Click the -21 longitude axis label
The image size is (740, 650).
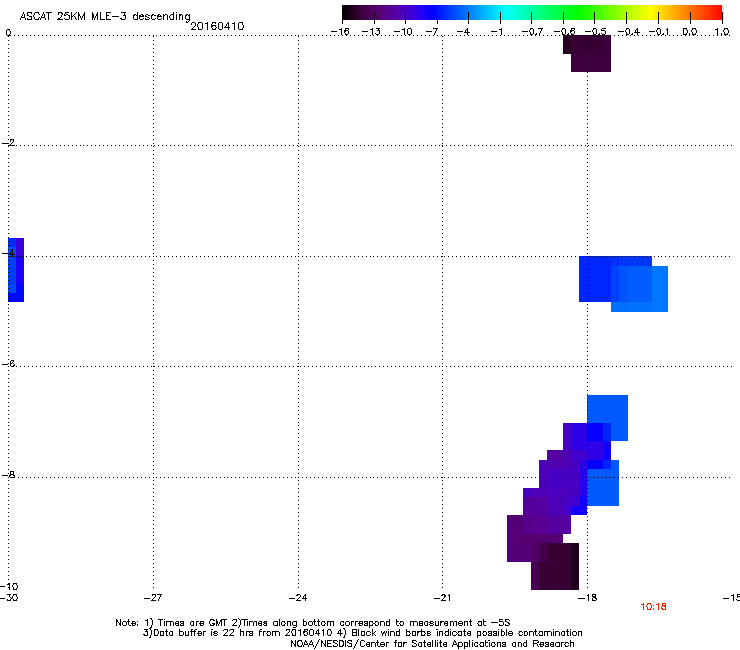[x=442, y=598]
